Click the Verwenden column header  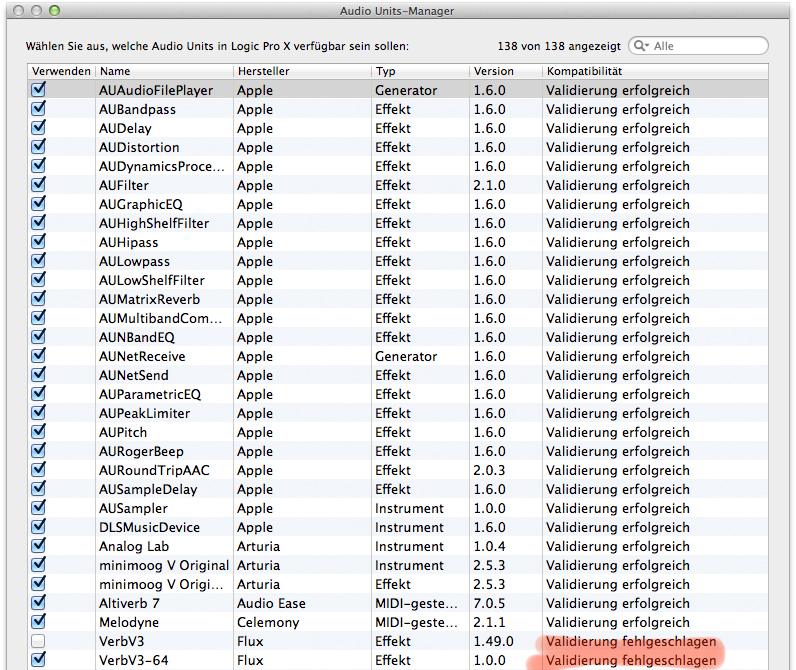tap(61, 72)
